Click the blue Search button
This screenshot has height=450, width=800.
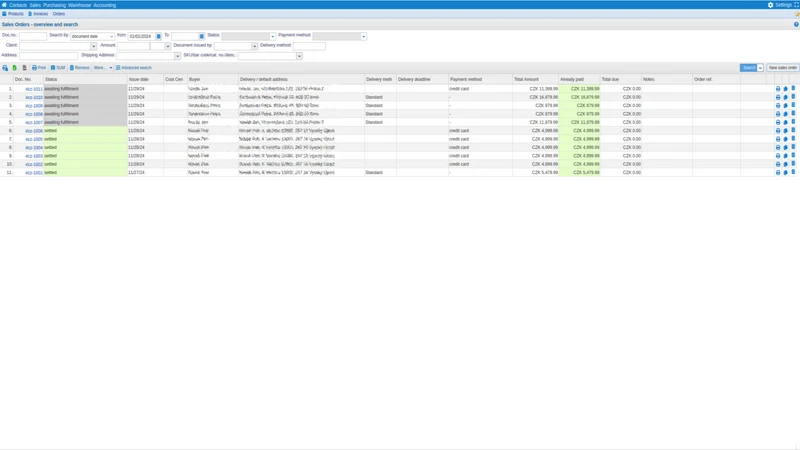pos(748,68)
